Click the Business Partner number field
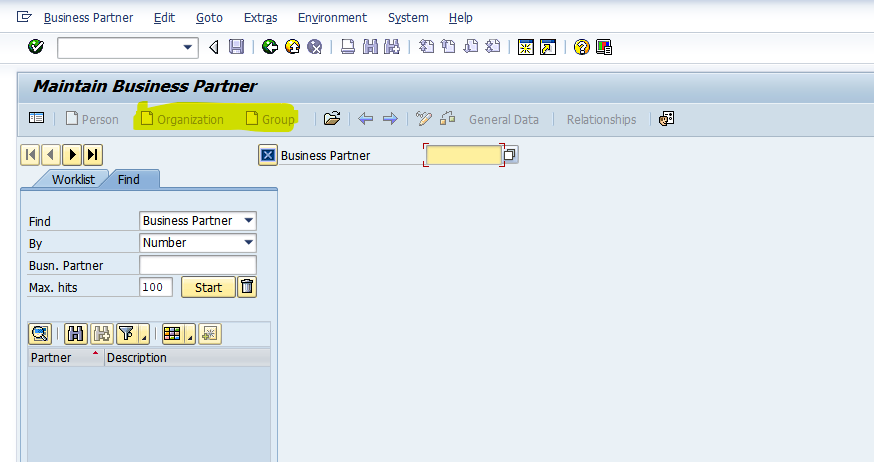The width and height of the screenshot is (874, 462). click(x=464, y=155)
